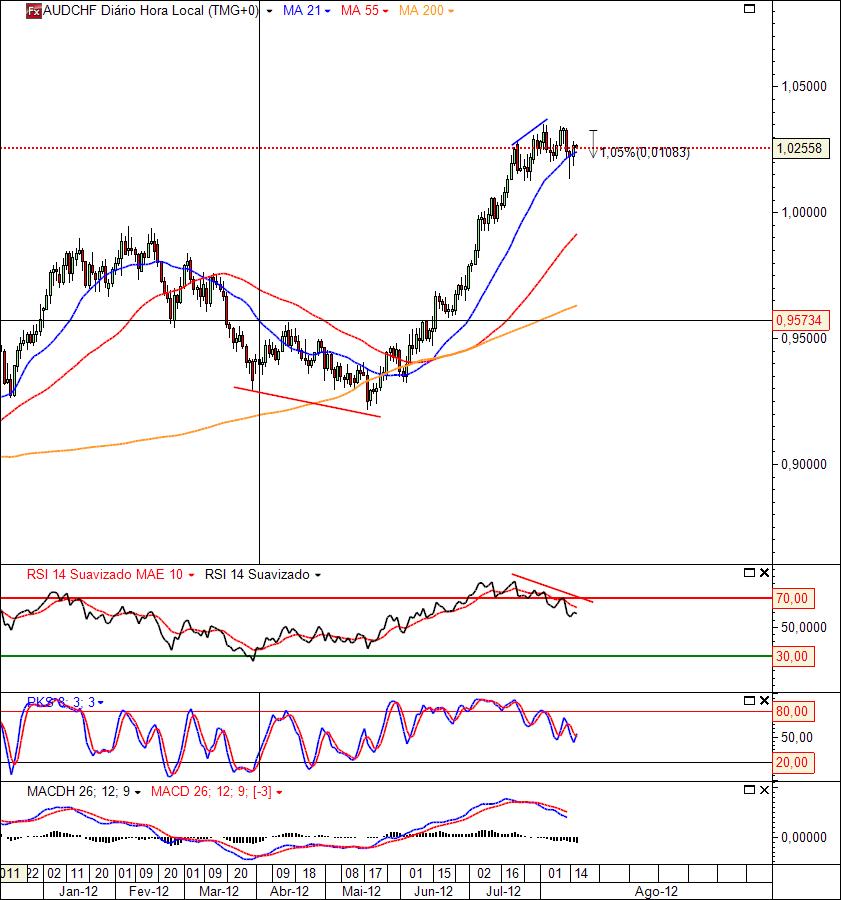Click the MACD 0,00000 axis label

pyautogui.click(x=804, y=837)
